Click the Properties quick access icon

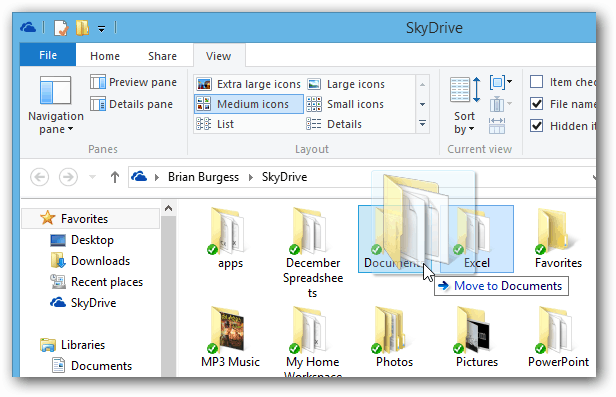61,28
